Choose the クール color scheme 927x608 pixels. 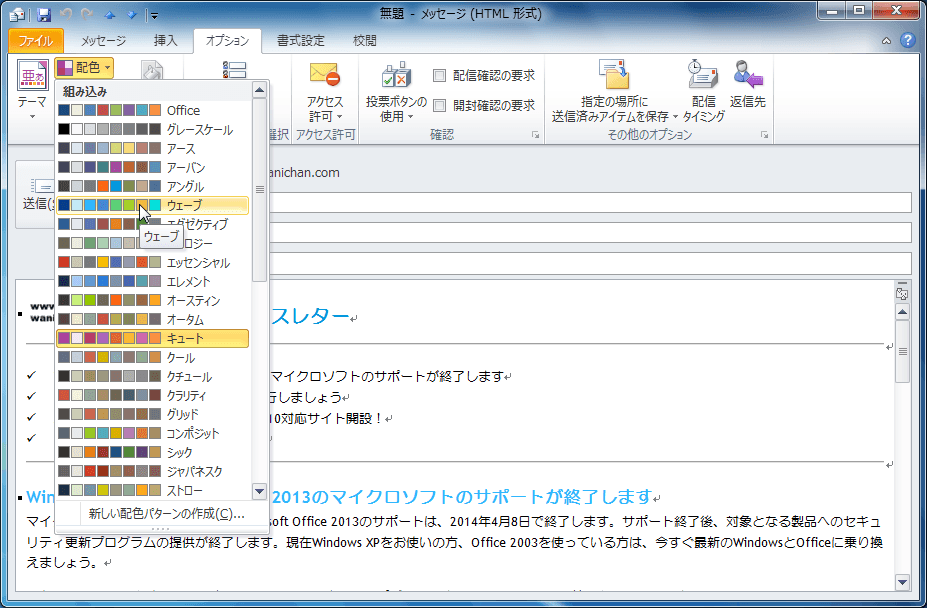pos(153,358)
